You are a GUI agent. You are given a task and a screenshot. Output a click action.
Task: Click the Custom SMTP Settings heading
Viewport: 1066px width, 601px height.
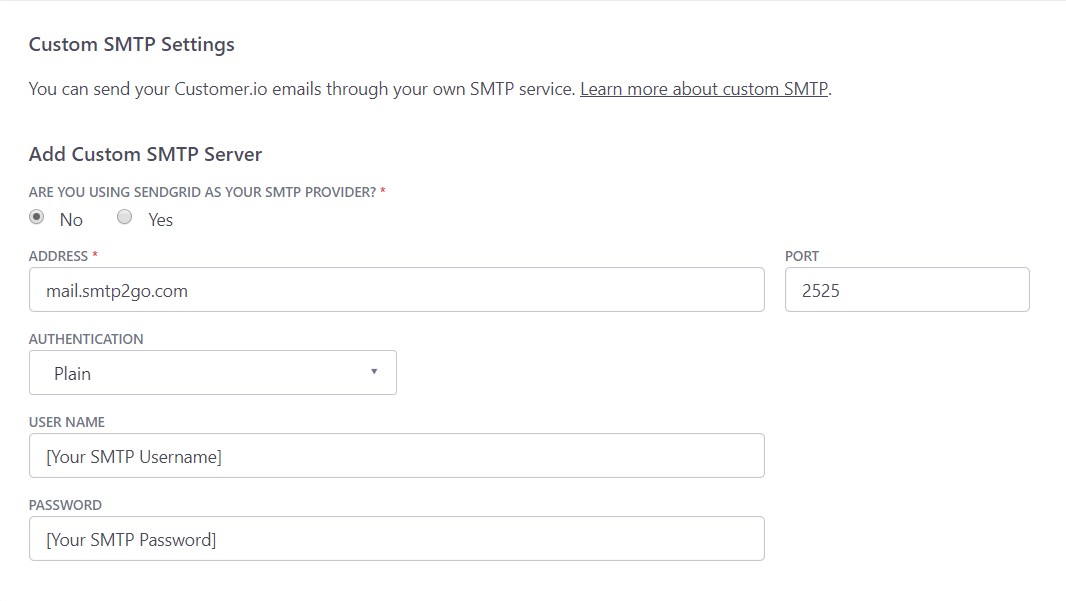(132, 44)
